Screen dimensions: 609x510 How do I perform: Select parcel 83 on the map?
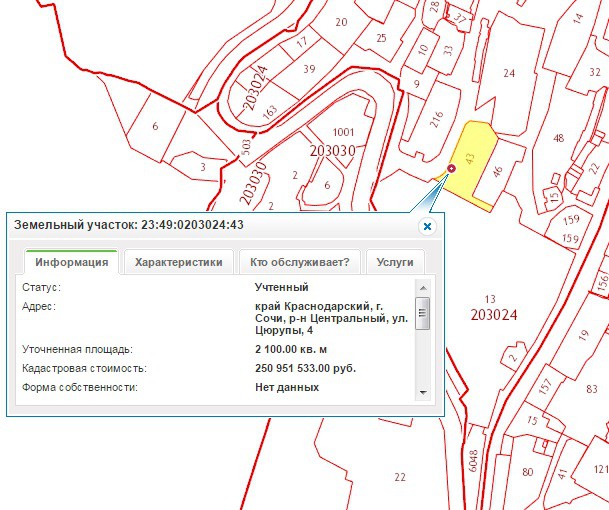coord(592,389)
